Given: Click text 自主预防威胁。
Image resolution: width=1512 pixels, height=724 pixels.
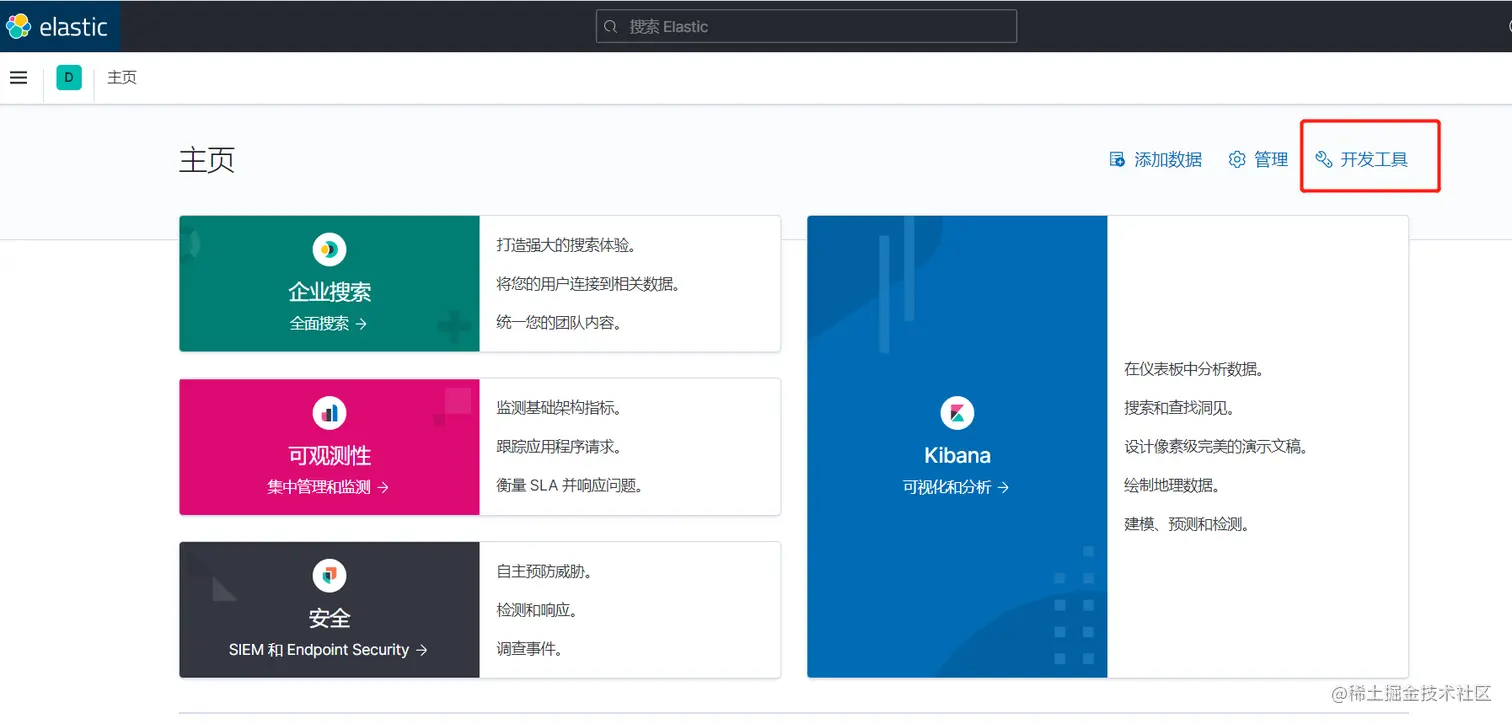Looking at the screenshot, I should 545,571.
